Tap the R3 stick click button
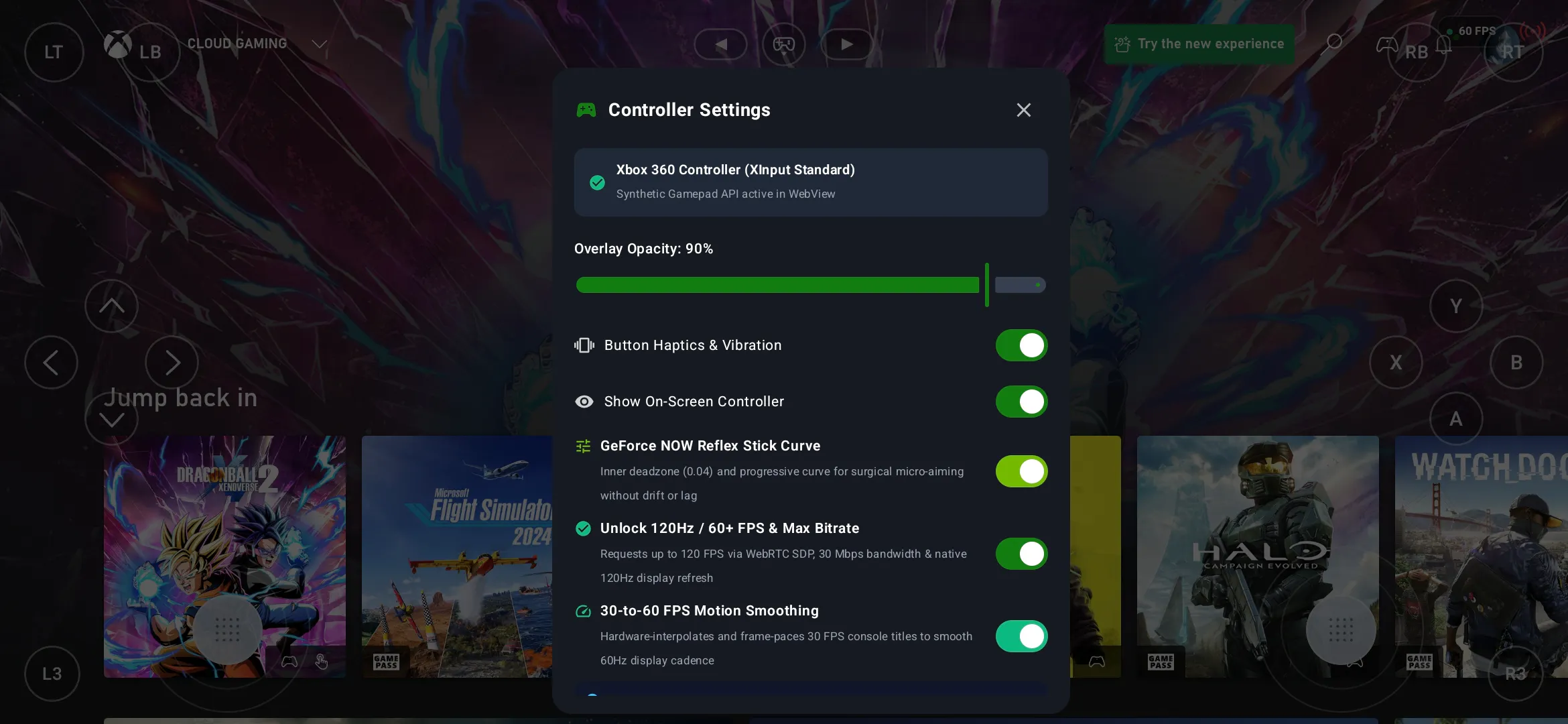 pyautogui.click(x=1516, y=674)
